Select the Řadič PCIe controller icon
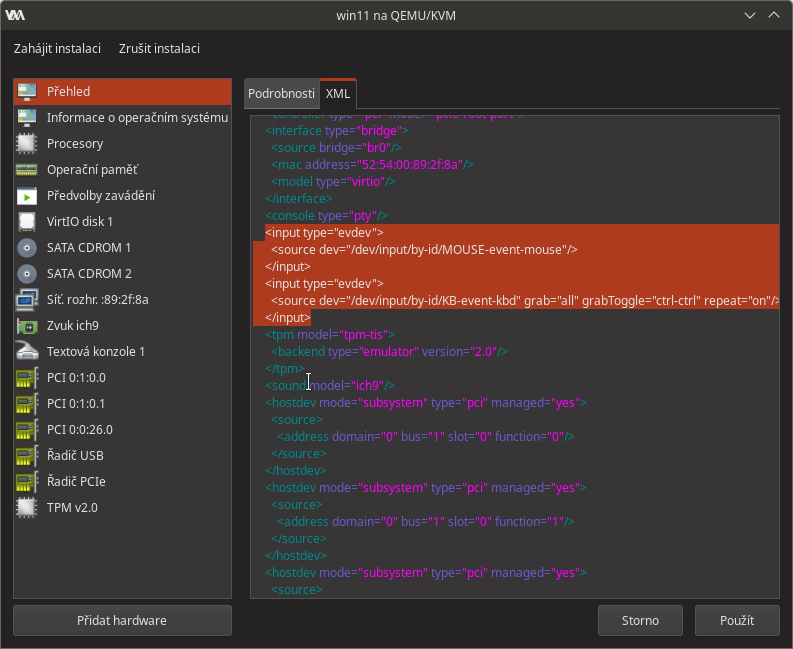This screenshot has width=793, height=649. [x=27, y=482]
